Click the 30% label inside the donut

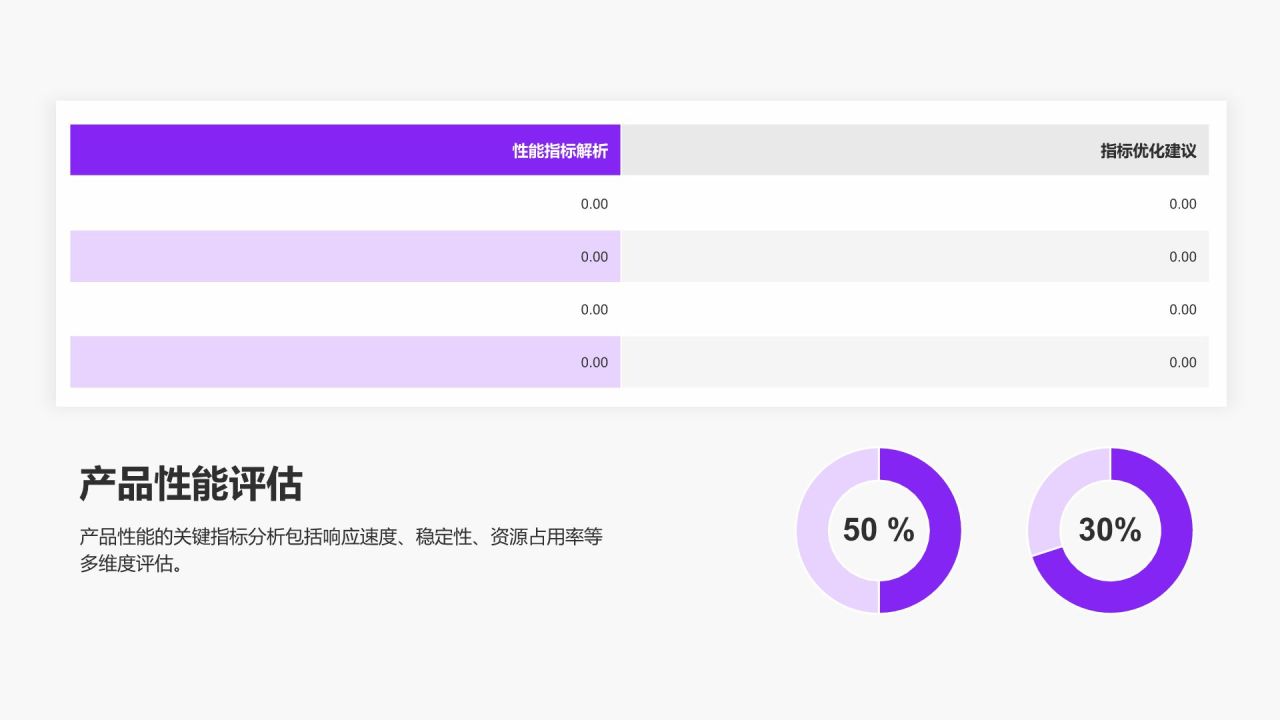click(1110, 530)
